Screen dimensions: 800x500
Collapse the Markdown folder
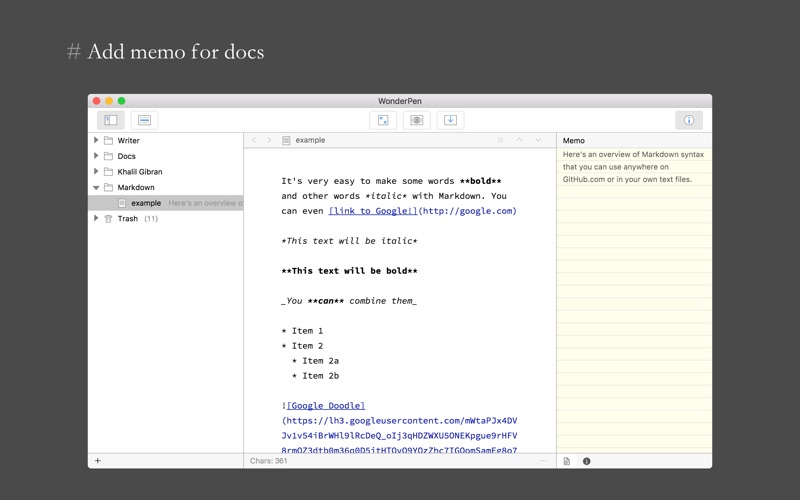coord(97,187)
